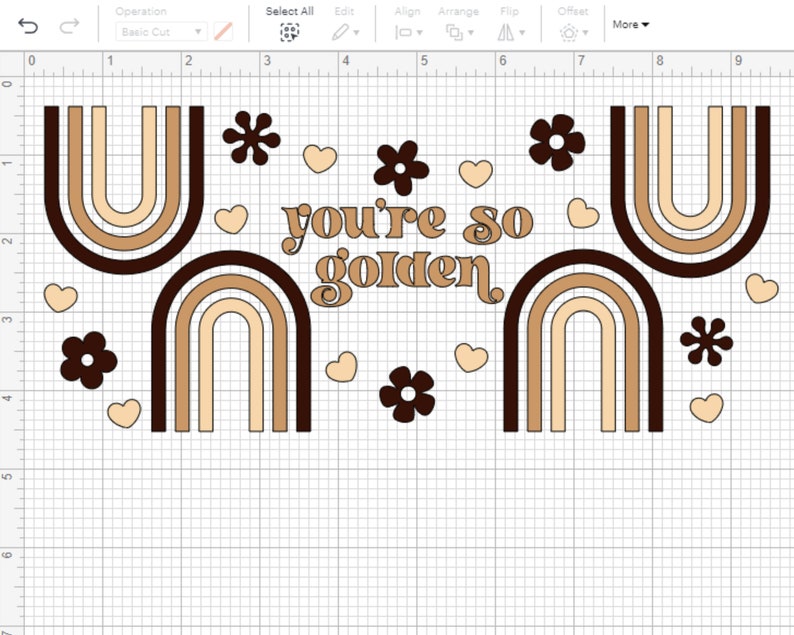Click the Align icon
794x635 pixels.
coord(404,33)
